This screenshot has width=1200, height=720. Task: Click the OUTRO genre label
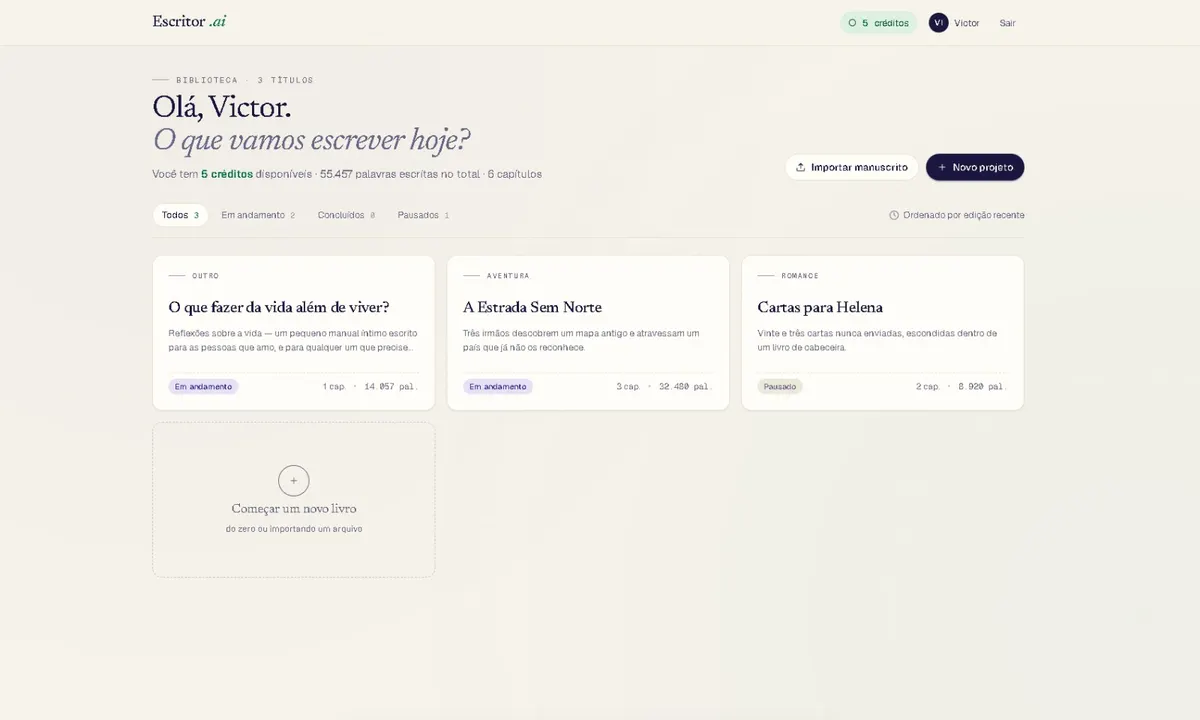[x=205, y=276]
